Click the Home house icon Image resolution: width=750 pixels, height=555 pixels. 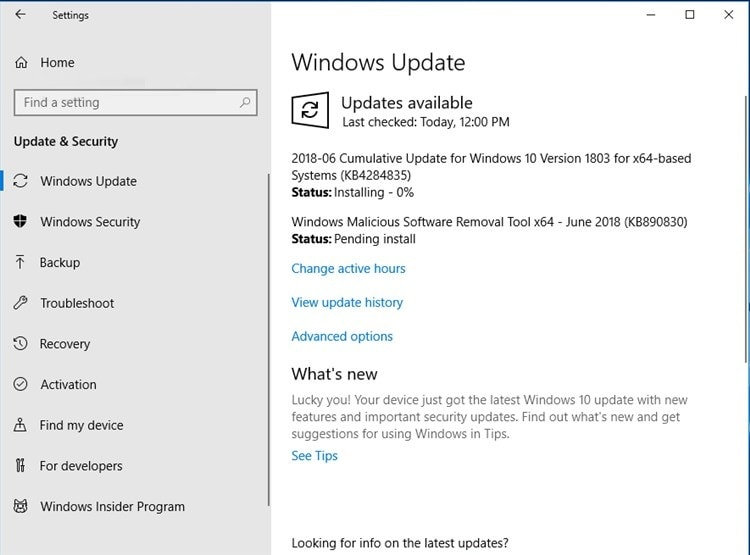coord(21,62)
